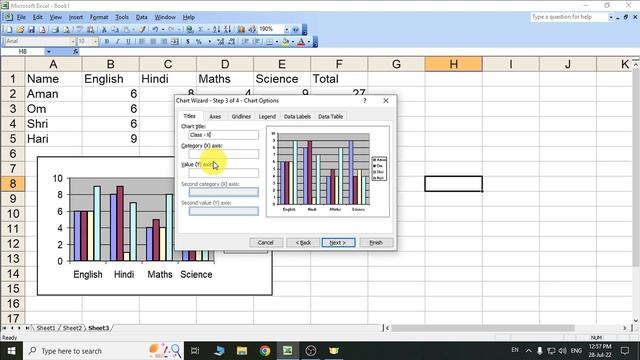Click the Center alignment icon
This screenshot has width=640, height=360.
pos(153,41)
